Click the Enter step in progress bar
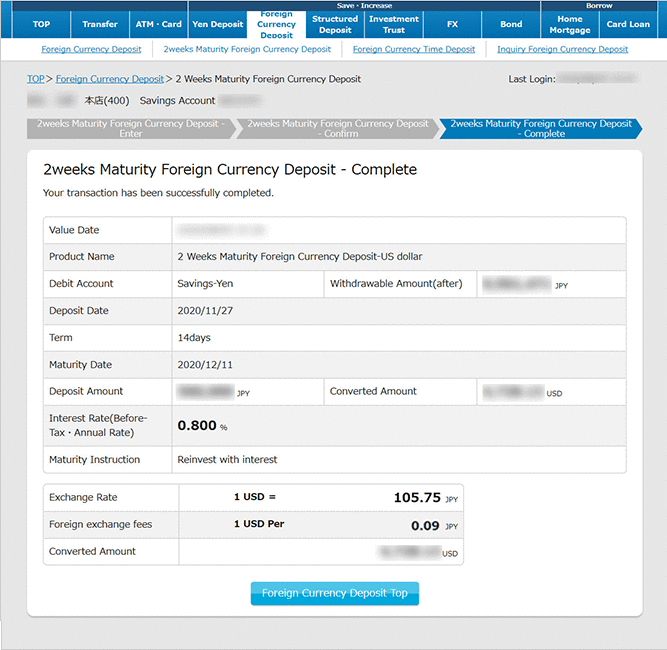Screen dimensions: 667x650 (x=128, y=128)
